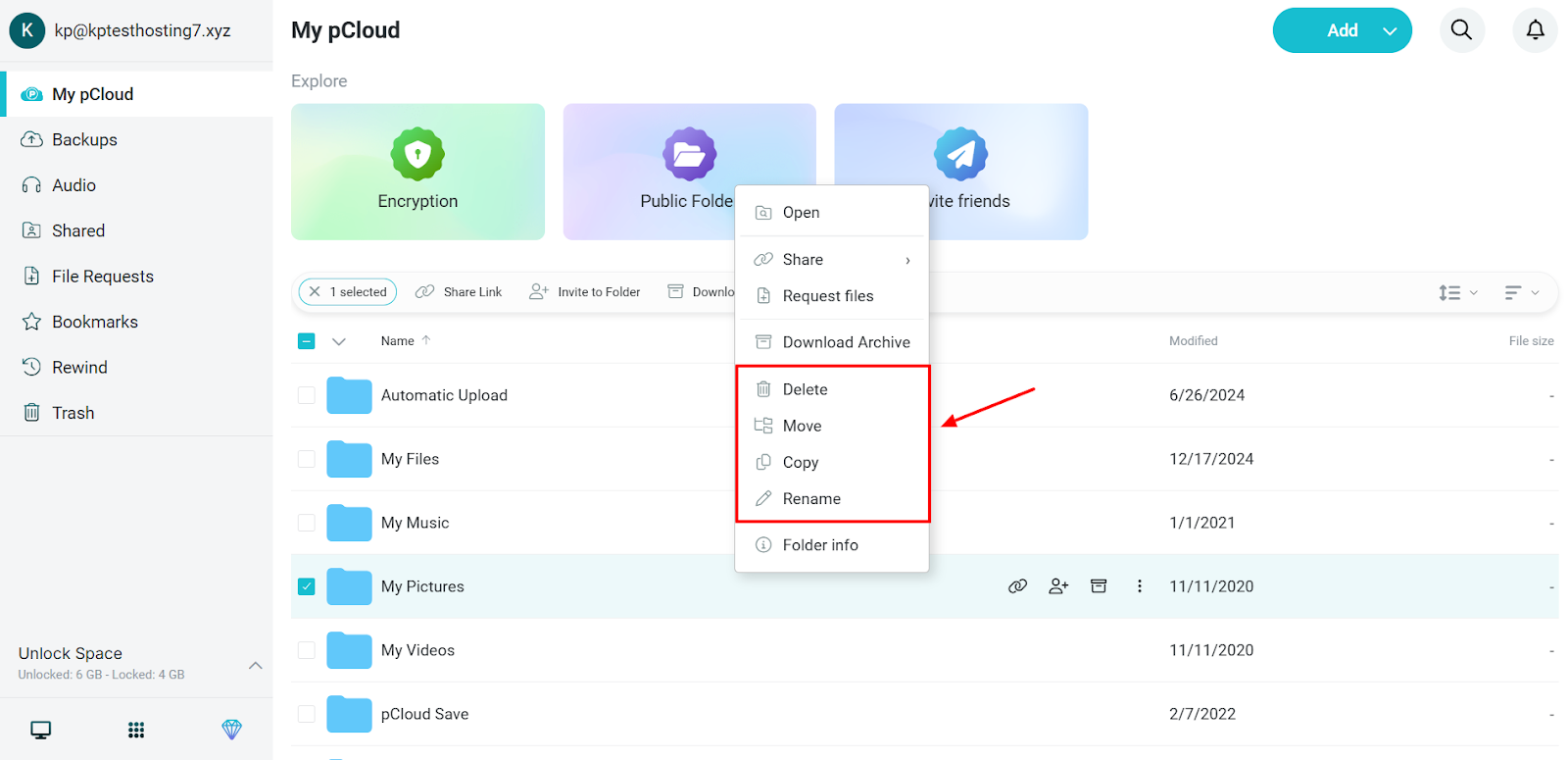Image resolution: width=1568 pixels, height=760 pixels.
Task: Check the Automatic Upload folder checkbox
Action: (307, 395)
